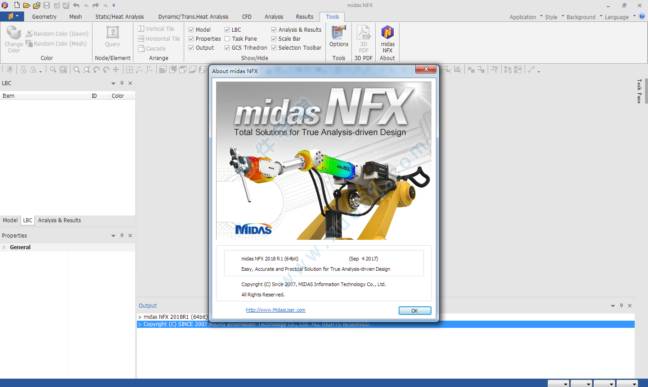Image resolution: width=648 pixels, height=387 pixels.
Task: Untick the Model checkbox in Show/Hide group
Action: 191,30
